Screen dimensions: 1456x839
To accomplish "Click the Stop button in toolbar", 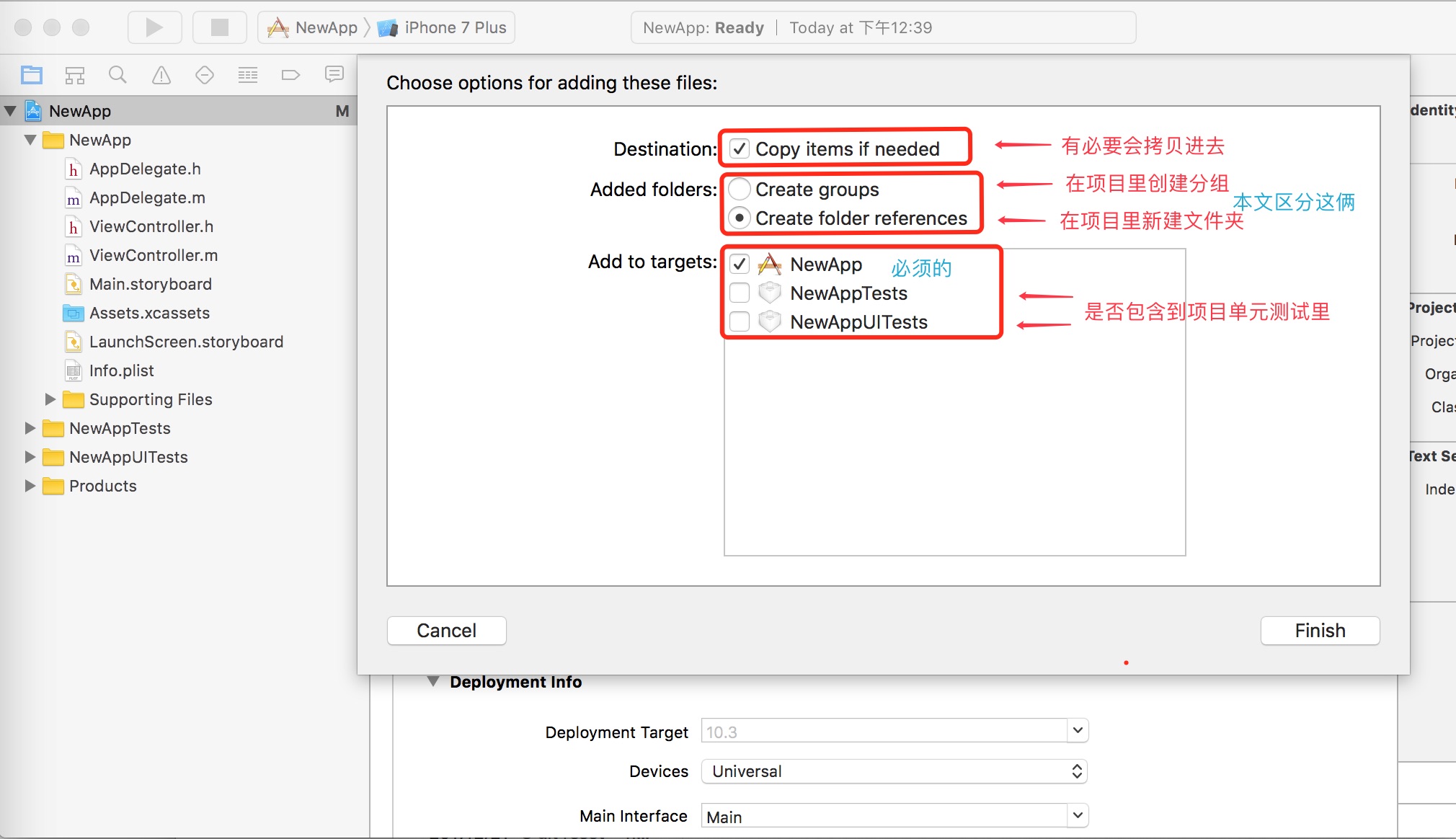I will [219, 27].
